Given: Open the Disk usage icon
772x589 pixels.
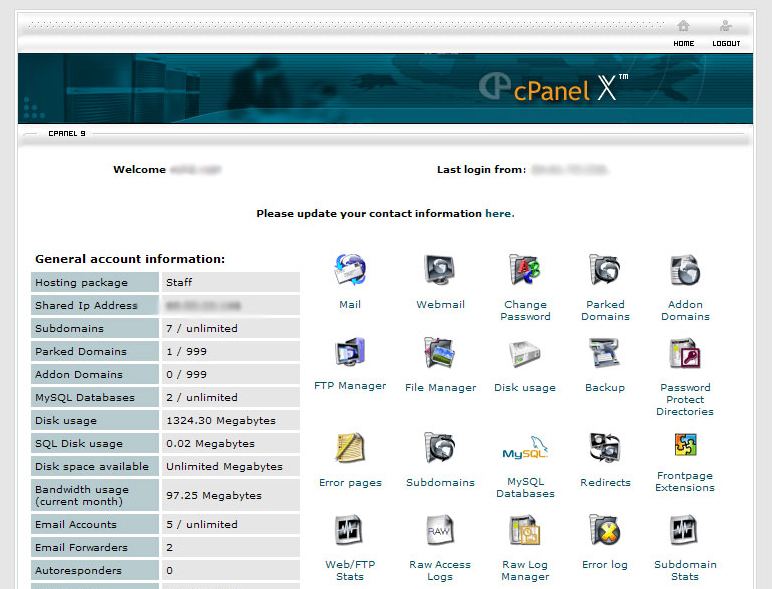Looking at the screenshot, I should click(x=525, y=354).
